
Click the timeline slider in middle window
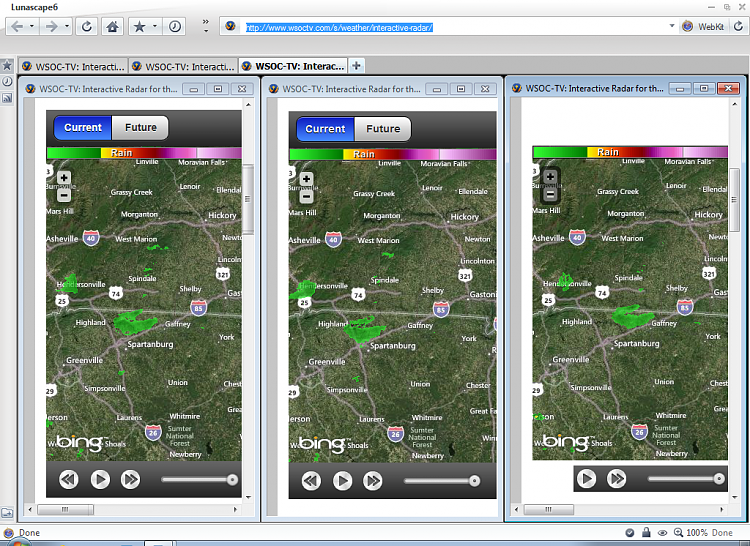pyautogui.click(x=442, y=481)
